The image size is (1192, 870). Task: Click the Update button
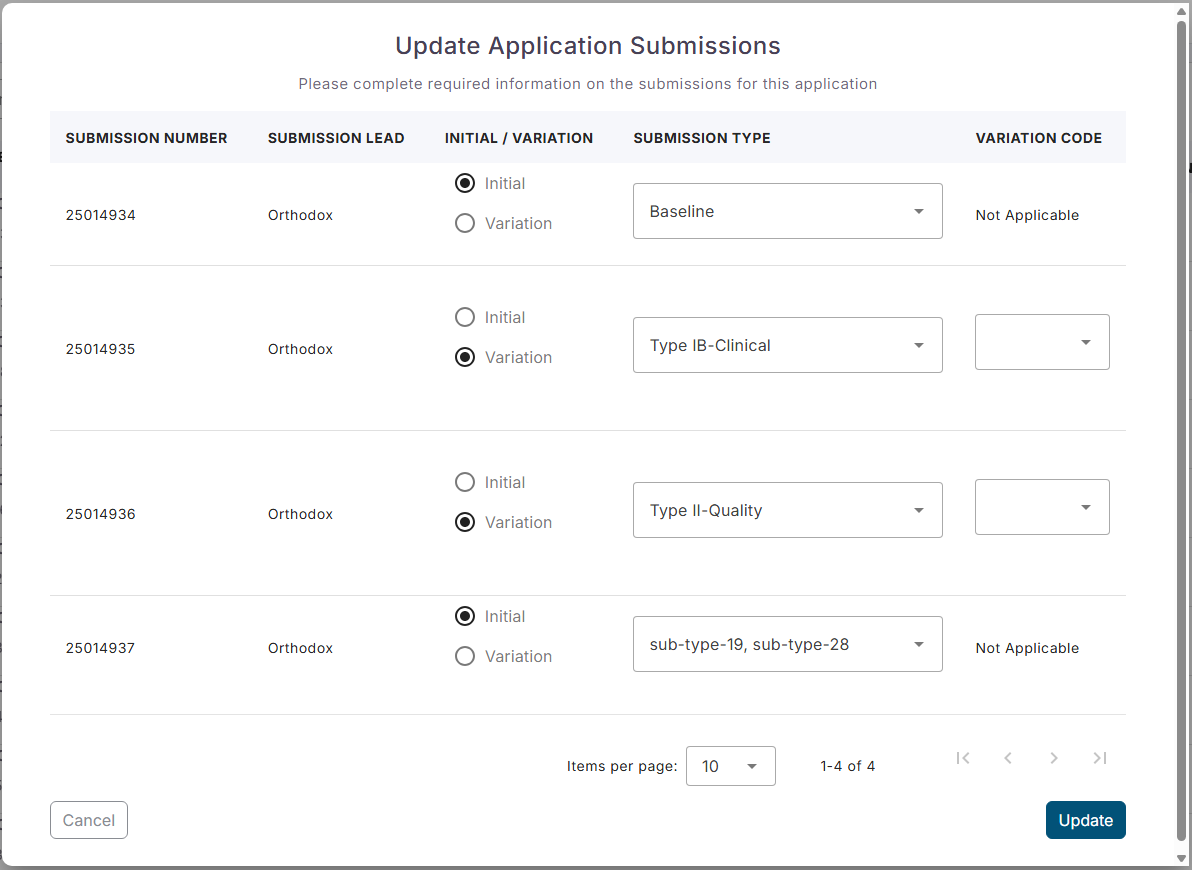click(1085, 820)
